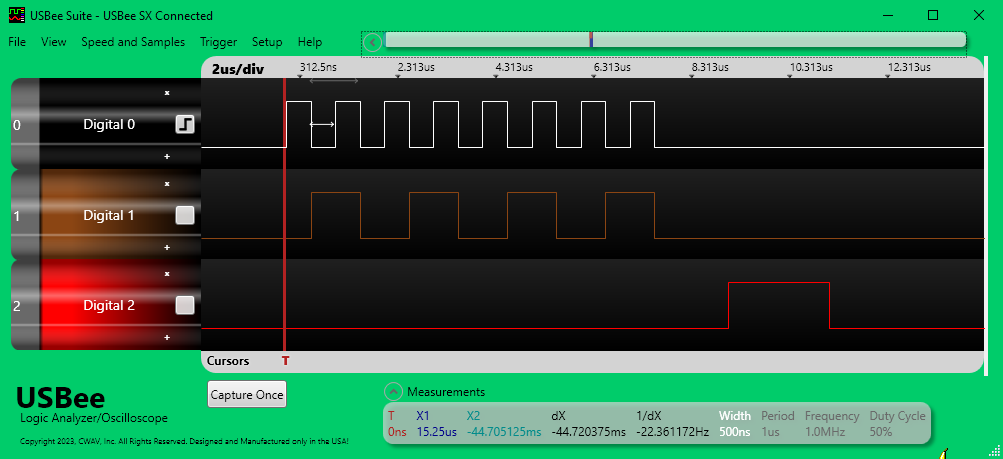Click the + button below Digital 0
Image resolution: width=1003 pixels, height=459 pixels.
click(x=167, y=157)
